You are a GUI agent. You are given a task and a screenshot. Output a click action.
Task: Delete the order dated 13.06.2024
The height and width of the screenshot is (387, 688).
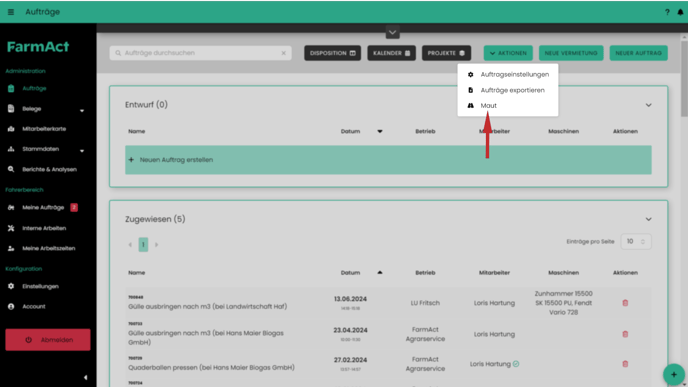pos(625,303)
